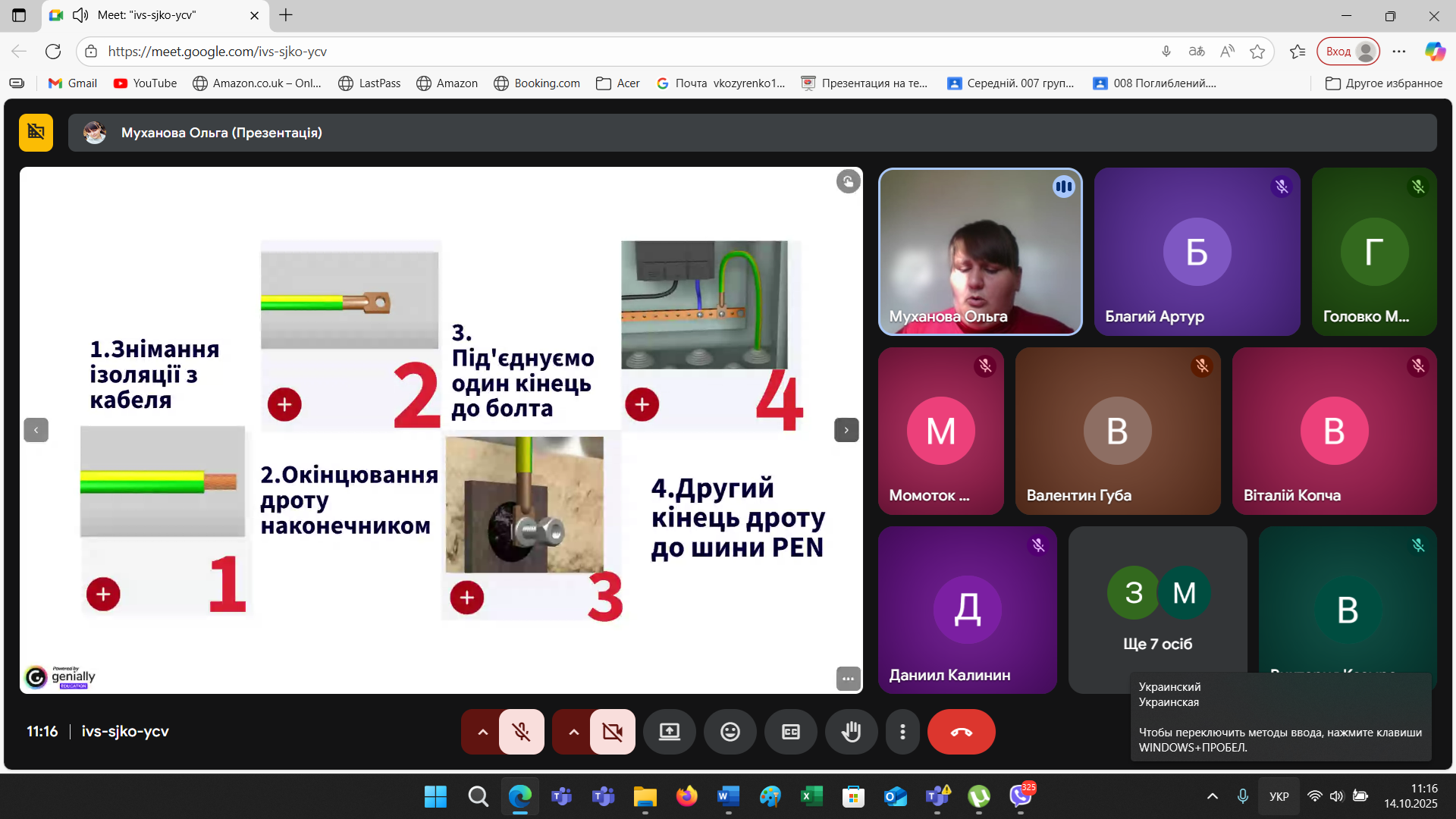Go to next slide arrow in presentation
Viewport: 1456px width, 819px height.
[846, 430]
